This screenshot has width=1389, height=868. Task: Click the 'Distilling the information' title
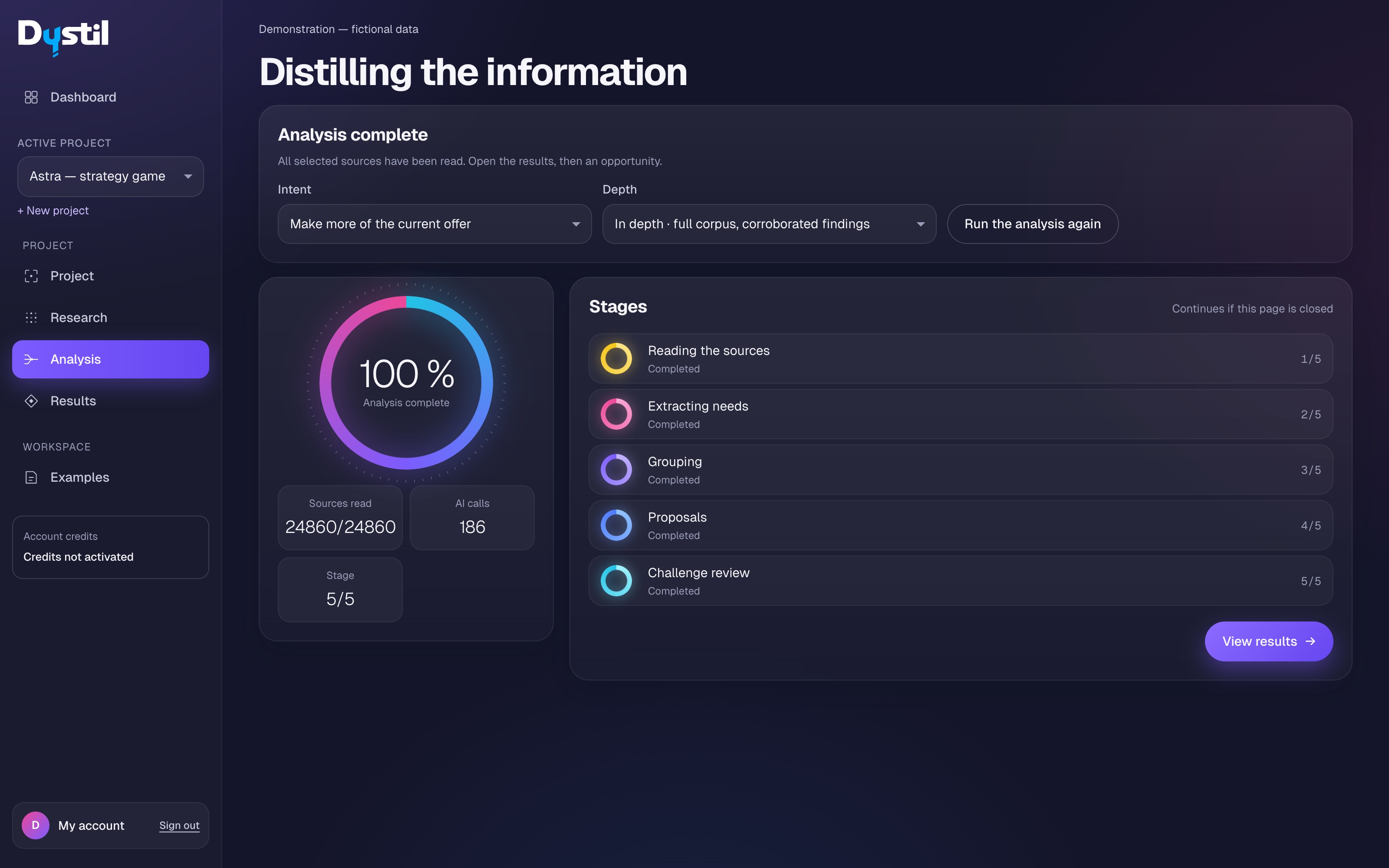(x=473, y=72)
